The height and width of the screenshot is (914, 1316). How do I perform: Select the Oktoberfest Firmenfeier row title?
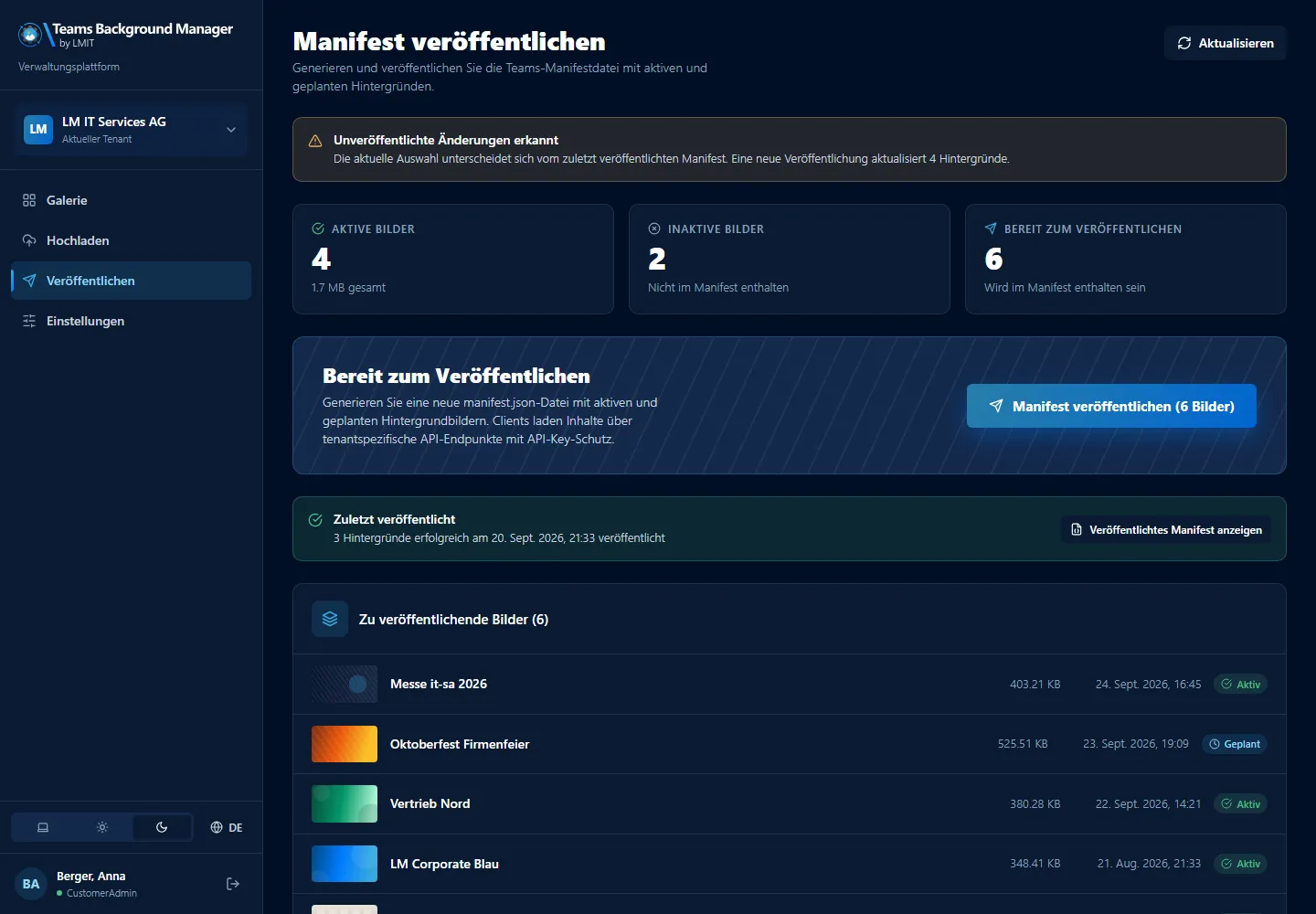point(460,744)
